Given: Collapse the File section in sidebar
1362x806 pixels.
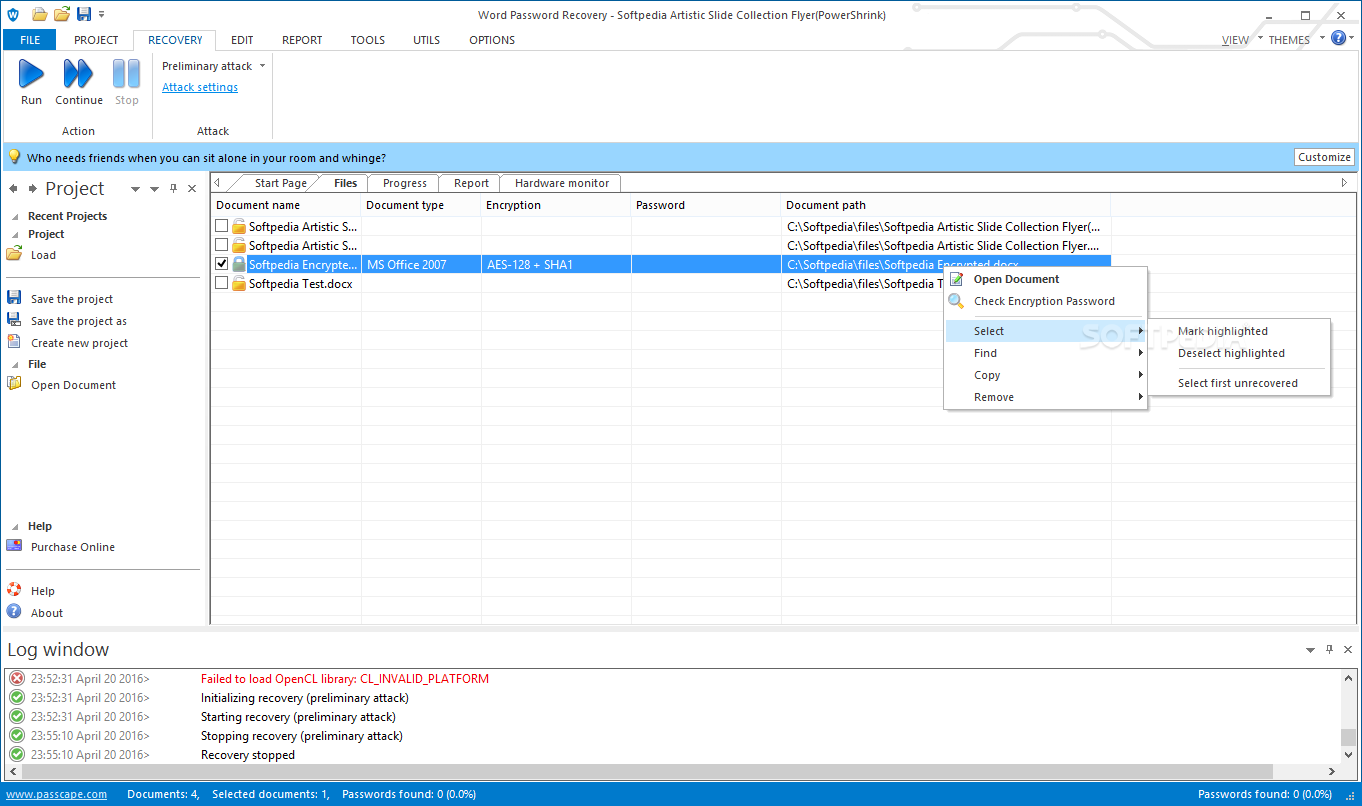Looking at the screenshot, I should click(x=15, y=364).
